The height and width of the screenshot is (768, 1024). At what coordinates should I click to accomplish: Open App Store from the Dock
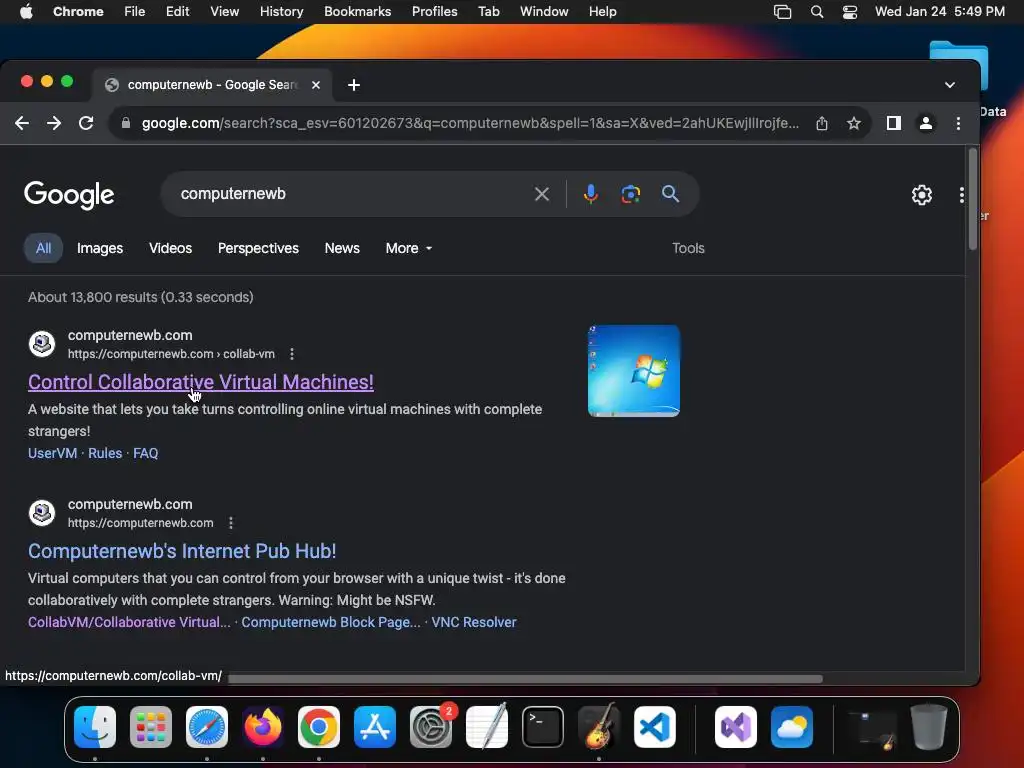click(x=375, y=727)
